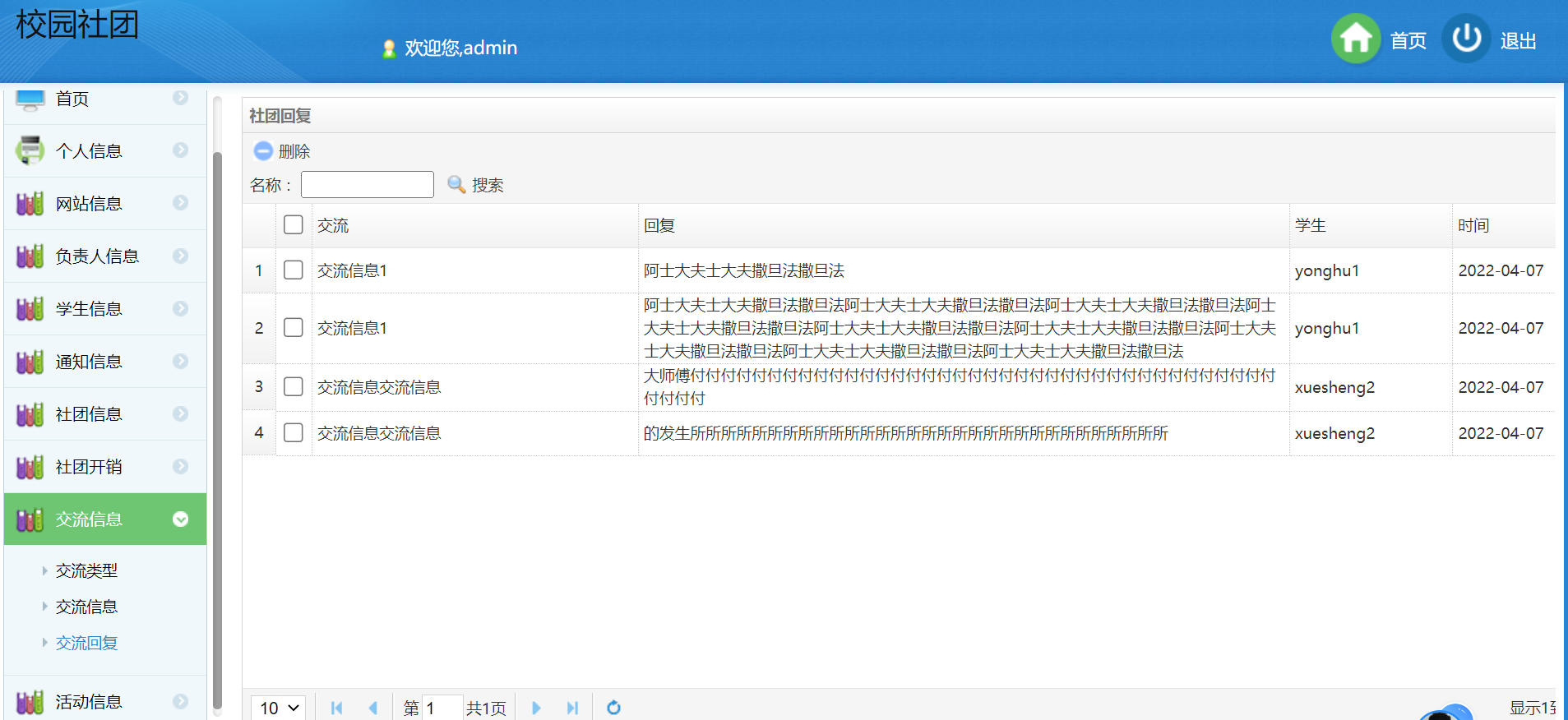Toggle the select-all checkbox in table header
Viewport: 1568px width, 720px height.
(x=294, y=224)
